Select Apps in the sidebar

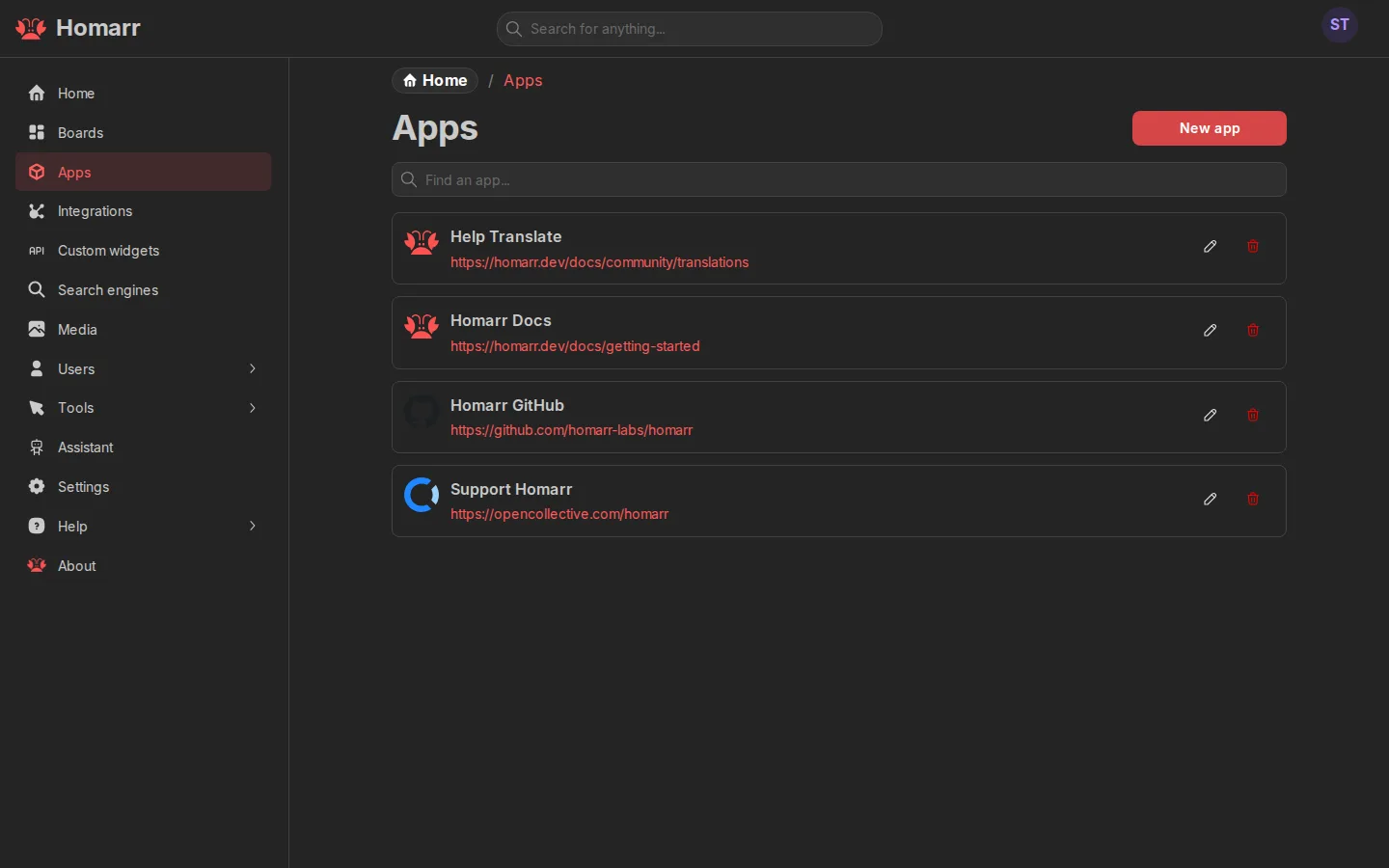point(144,172)
